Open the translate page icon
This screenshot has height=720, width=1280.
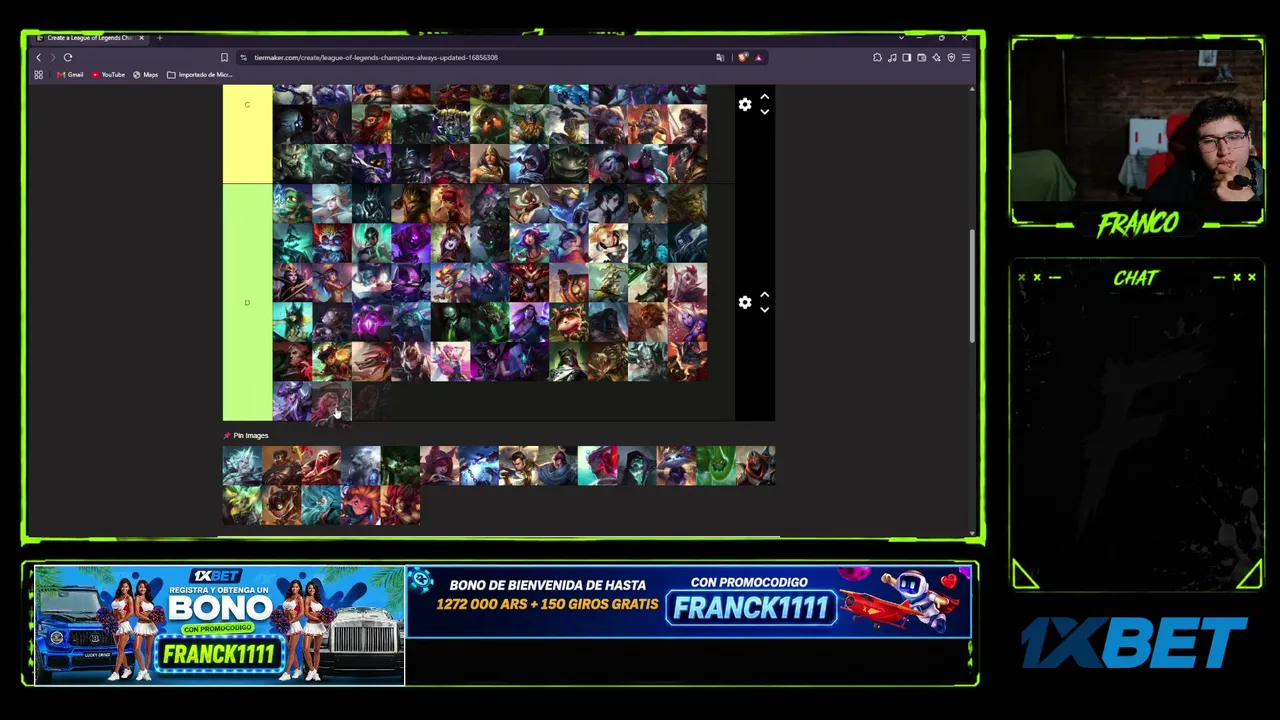720,57
